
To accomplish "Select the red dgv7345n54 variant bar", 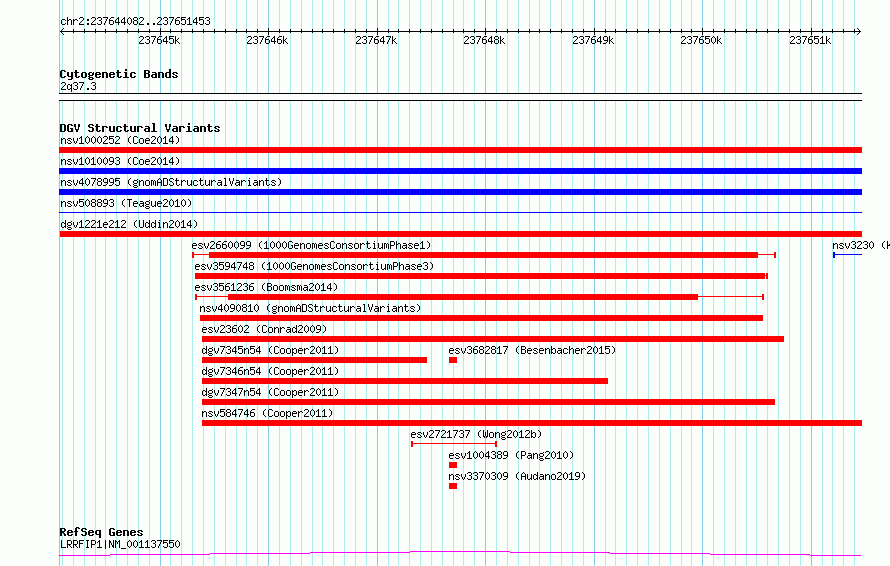I will pyautogui.click(x=314, y=360).
